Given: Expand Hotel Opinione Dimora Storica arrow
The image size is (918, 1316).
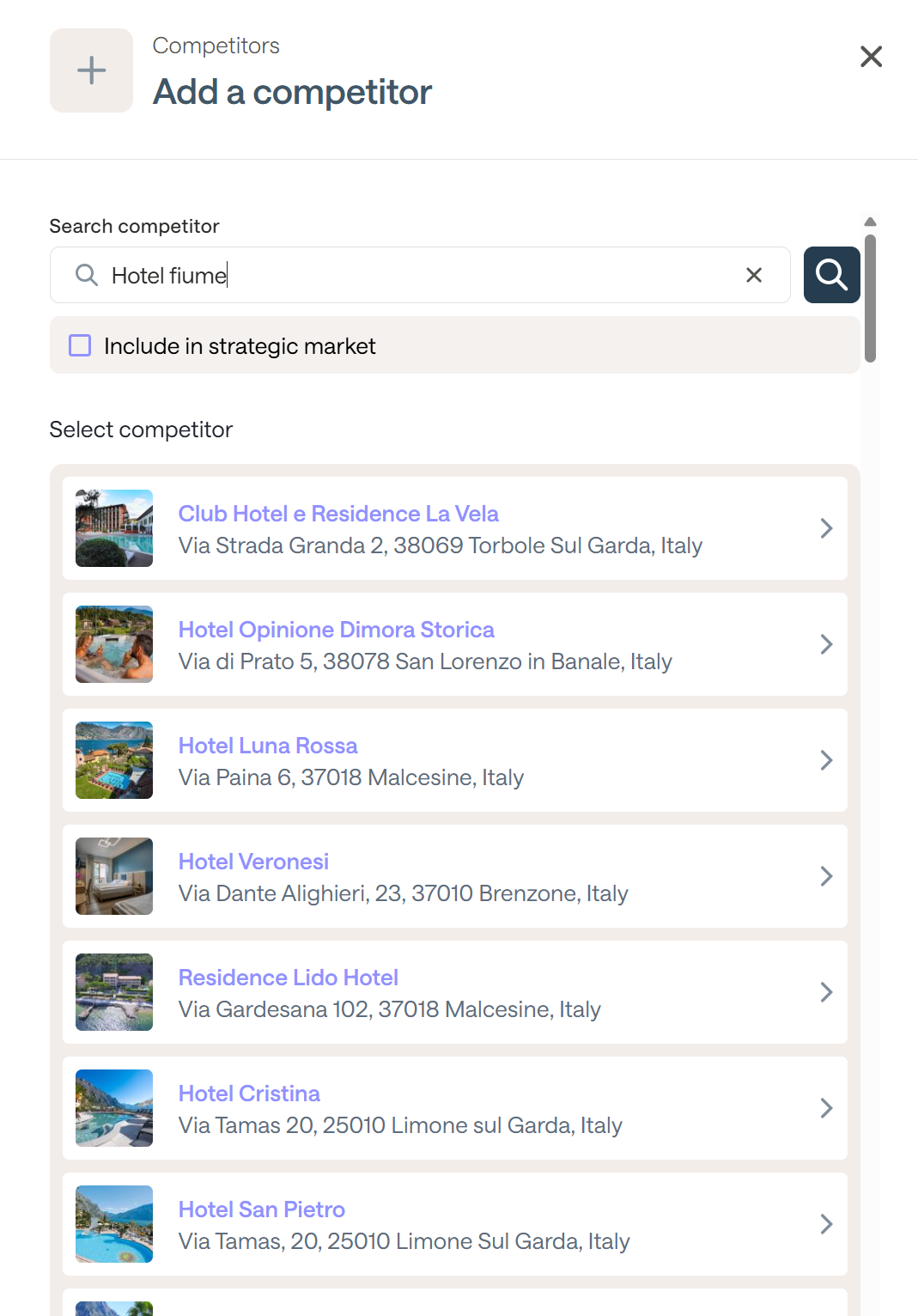Looking at the screenshot, I should click(x=826, y=644).
